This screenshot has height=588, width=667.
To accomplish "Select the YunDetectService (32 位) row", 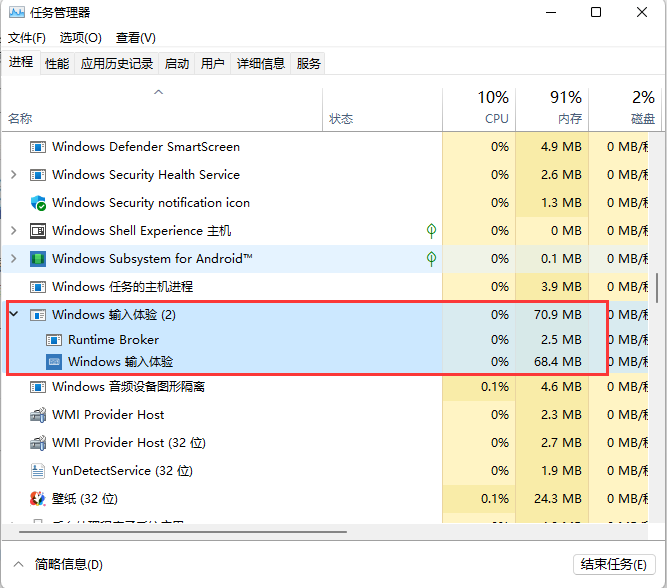I will pyautogui.click(x=325, y=471).
